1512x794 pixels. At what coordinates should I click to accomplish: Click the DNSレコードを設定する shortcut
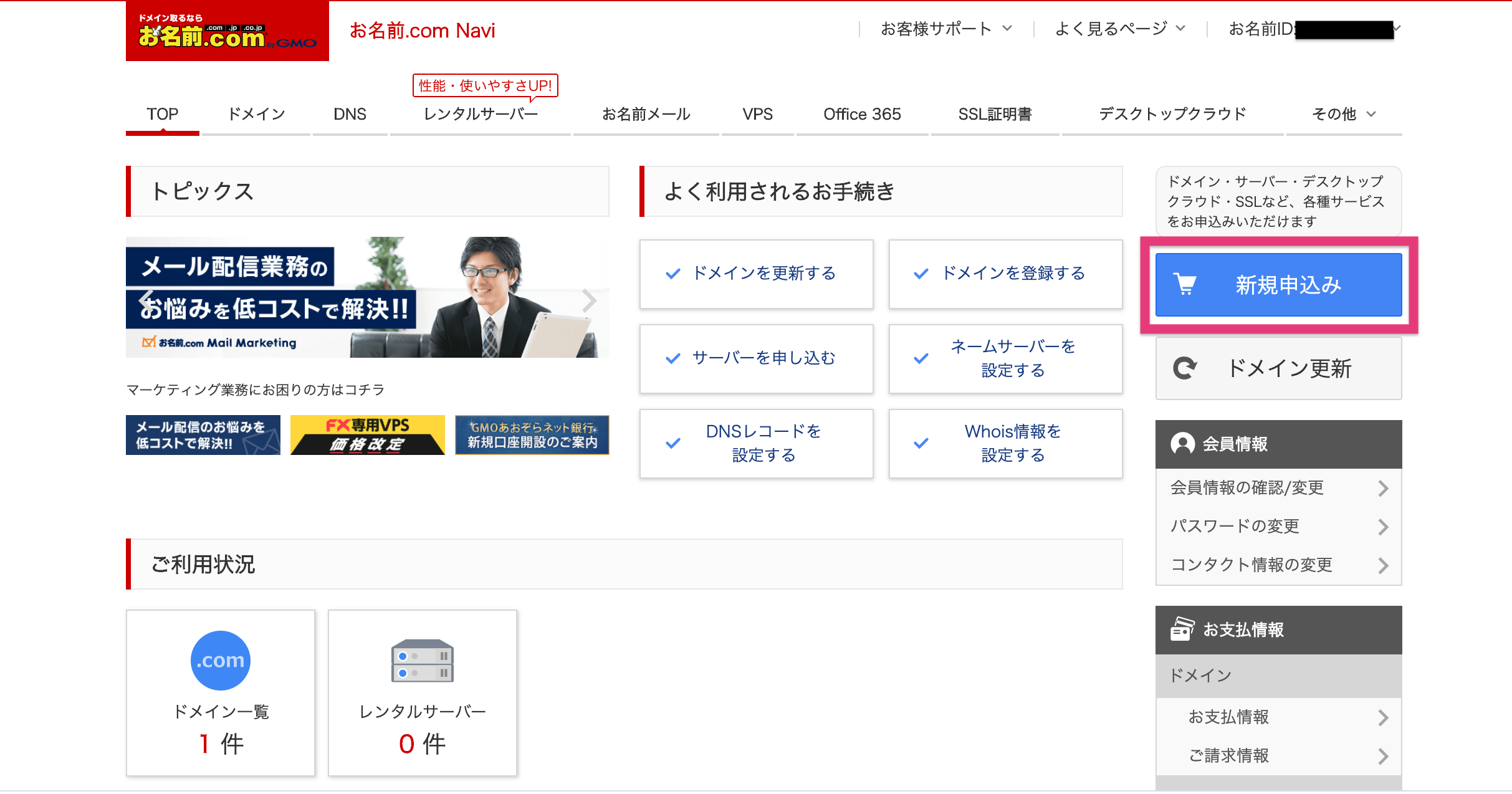(757, 443)
